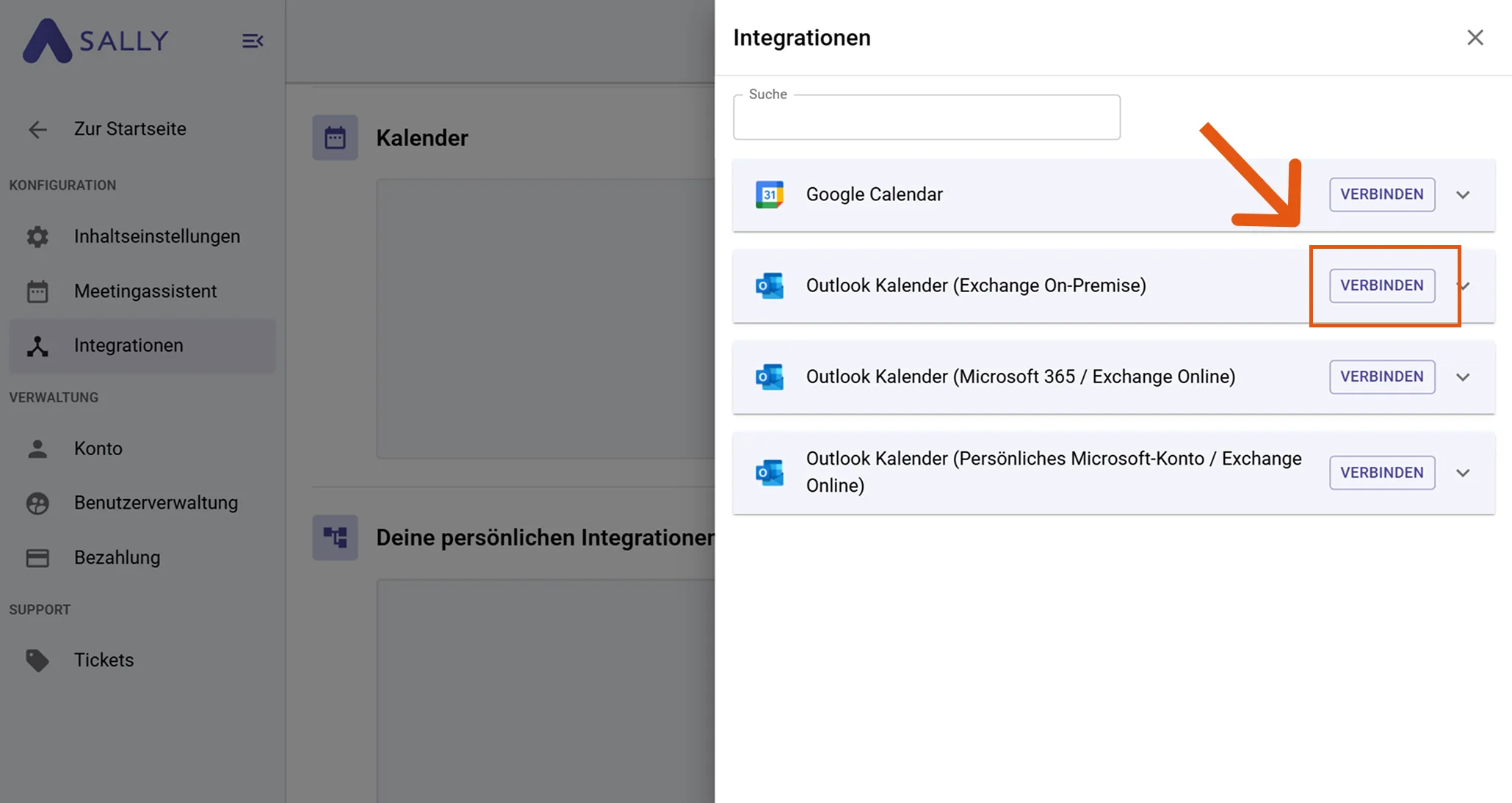
Task: Collapse the sidebar with the menu icon
Action: 253,41
